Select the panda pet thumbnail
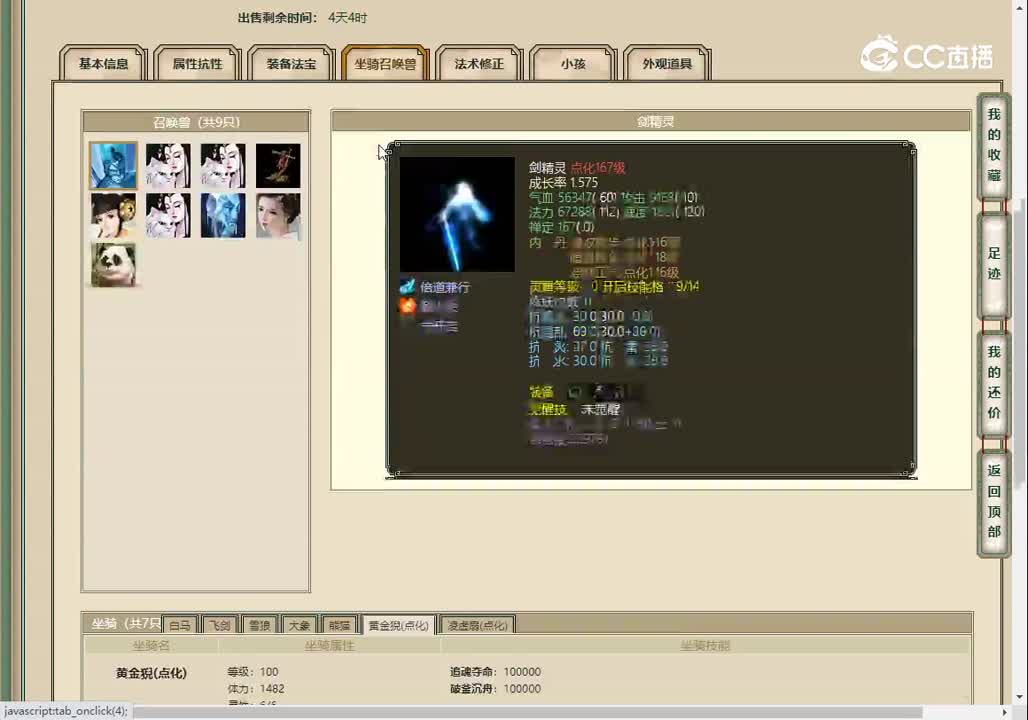The width and height of the screenshot is (1028, 720). click(x=113, y=264)
